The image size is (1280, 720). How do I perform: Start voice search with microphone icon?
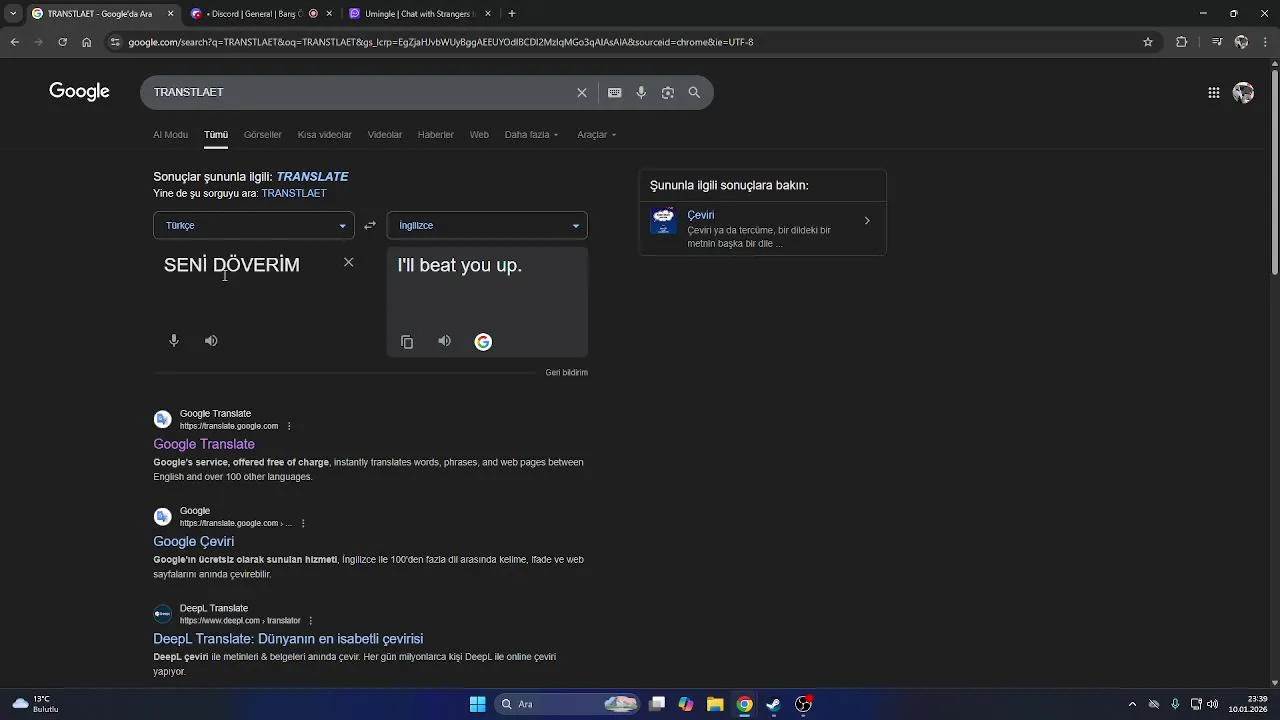click(641, 92)
